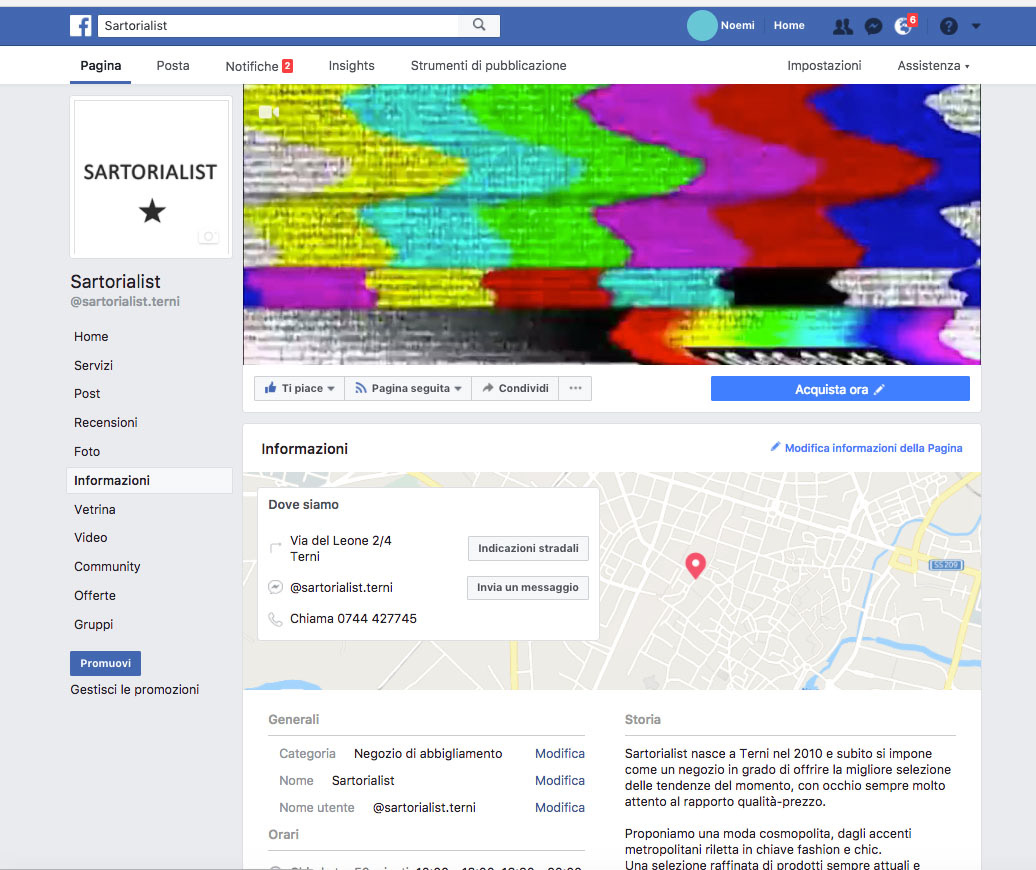The width and height of the screenshot is (1036, 870).
Task: Click Gestisci le promozioni link
Action: pyautogui.click(x=135, y=689)
